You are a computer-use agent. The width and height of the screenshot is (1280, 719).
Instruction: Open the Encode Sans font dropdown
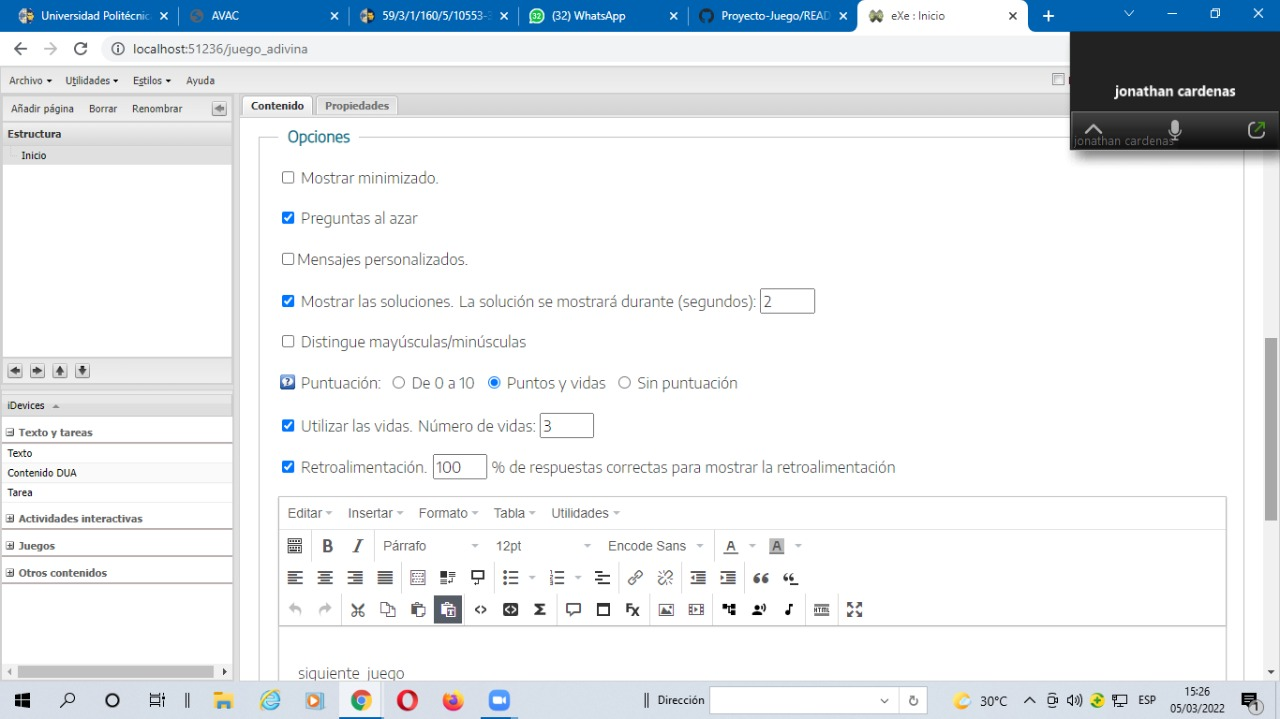coord(656,546)
